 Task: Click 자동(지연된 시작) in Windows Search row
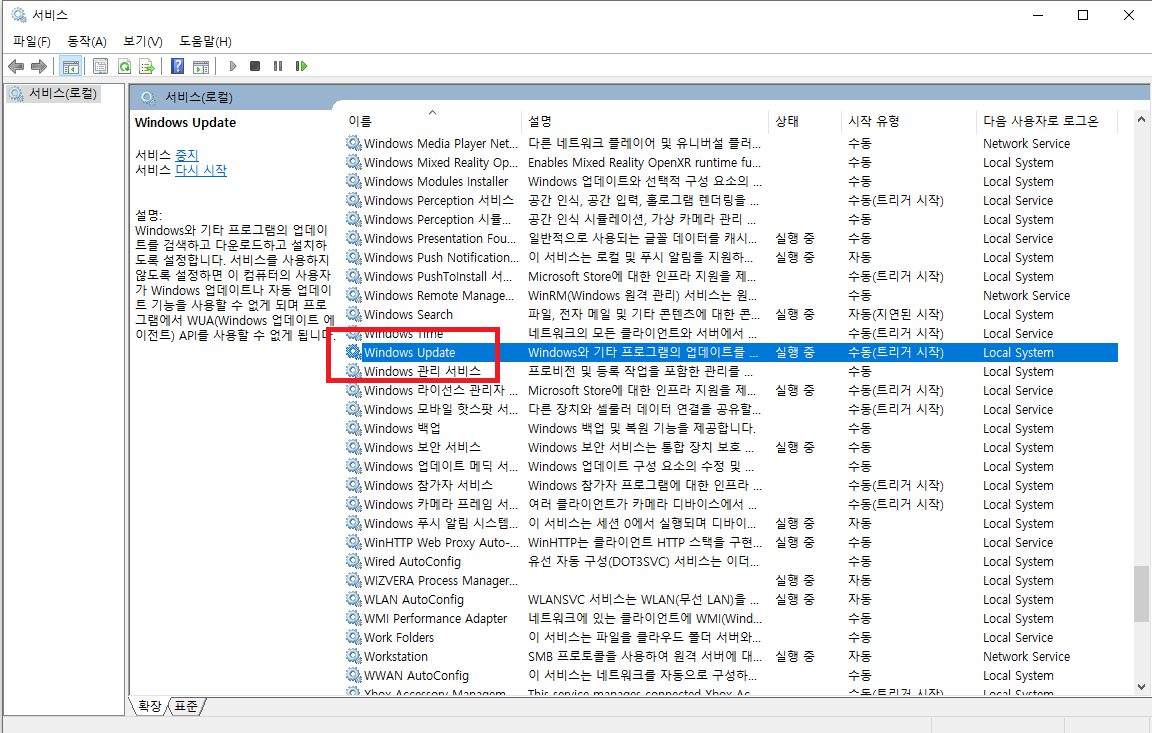896,314
